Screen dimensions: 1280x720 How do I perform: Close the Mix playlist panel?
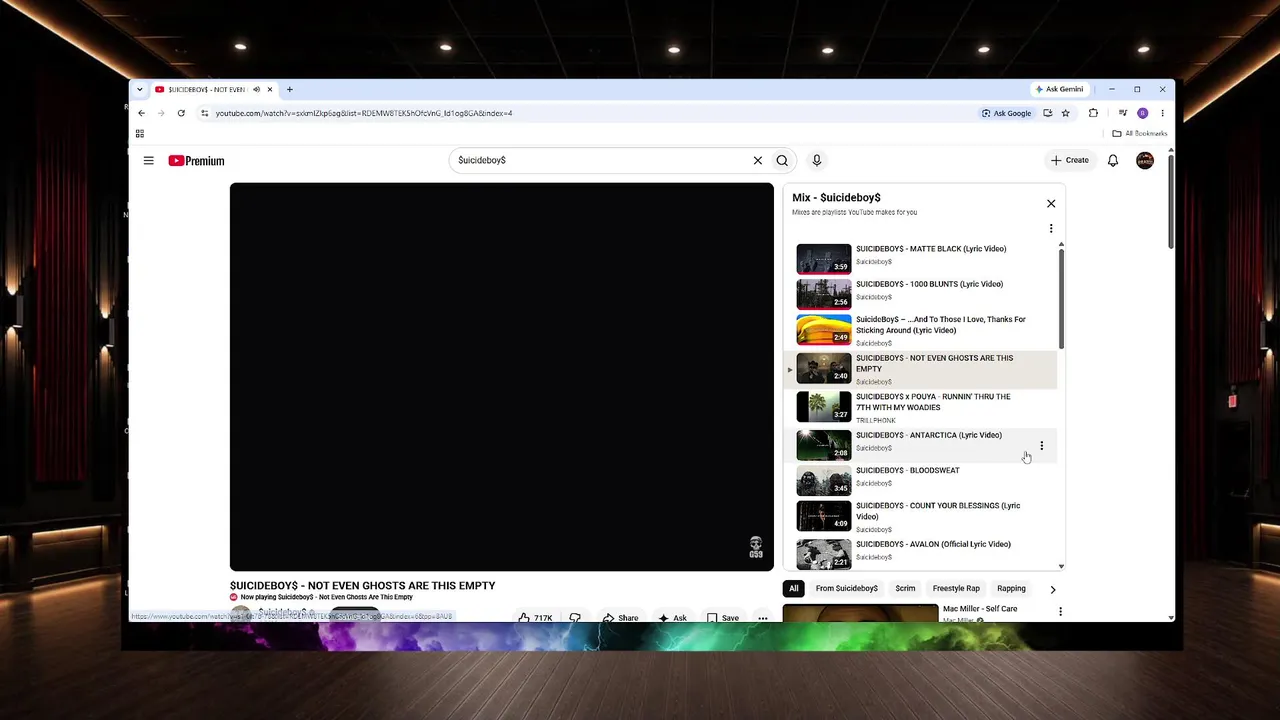pos(1051,204)
